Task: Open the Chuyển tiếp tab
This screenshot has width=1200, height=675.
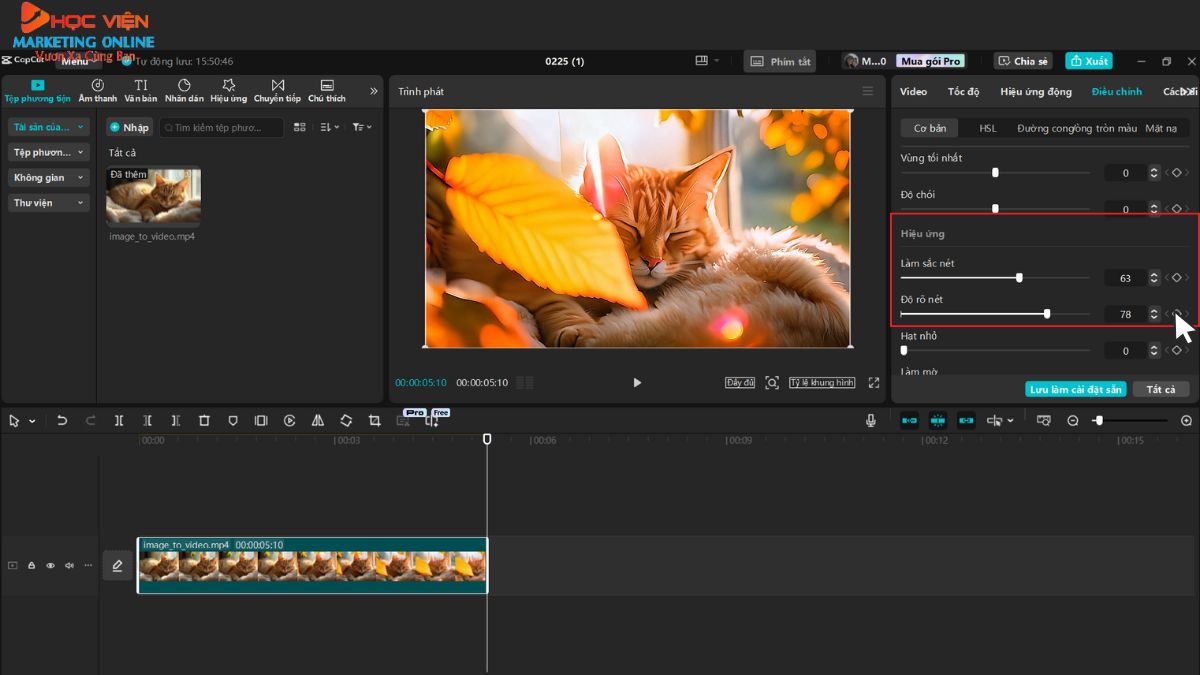Action: coord(277,91)
